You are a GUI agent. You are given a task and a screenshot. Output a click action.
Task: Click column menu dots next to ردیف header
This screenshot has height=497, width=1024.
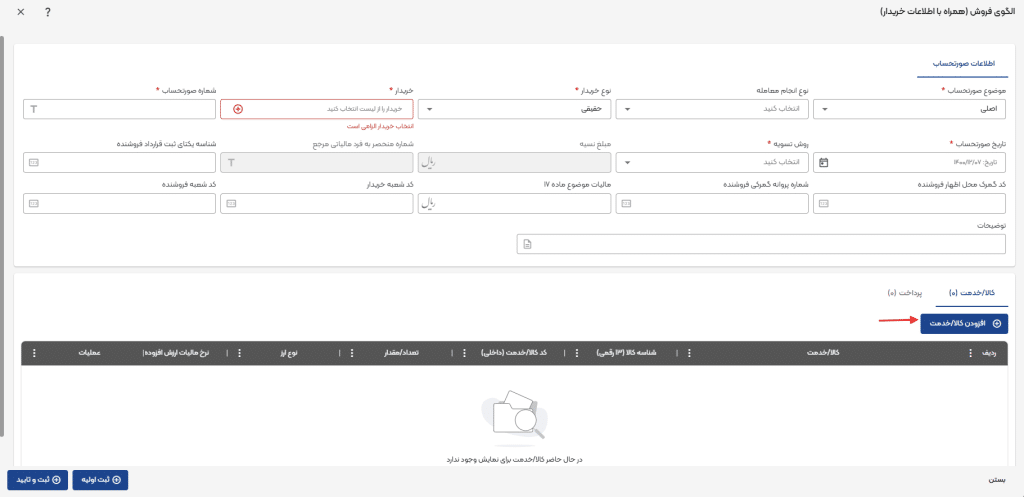(968, 353)
